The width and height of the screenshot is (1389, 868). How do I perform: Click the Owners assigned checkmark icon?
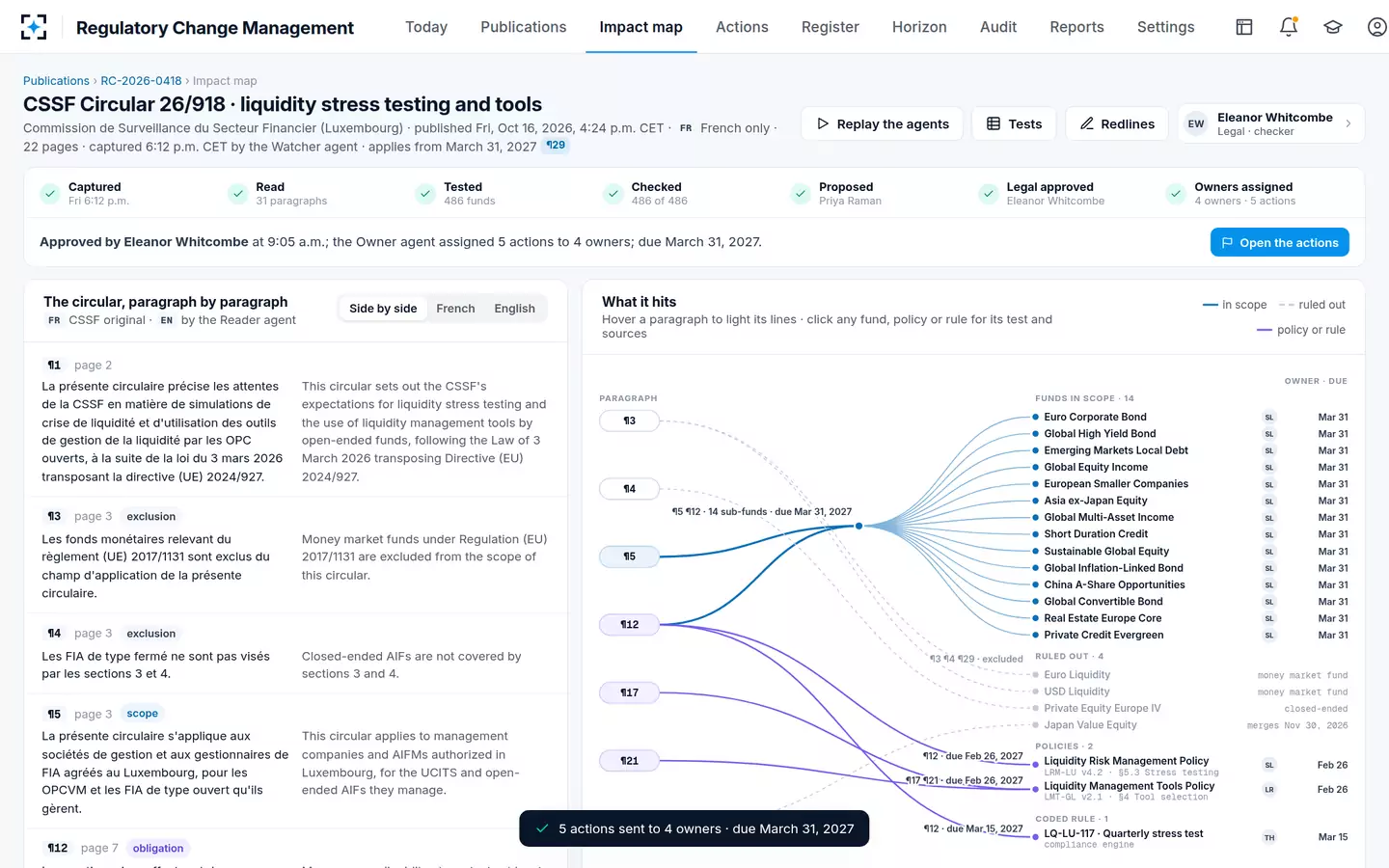1176,194
